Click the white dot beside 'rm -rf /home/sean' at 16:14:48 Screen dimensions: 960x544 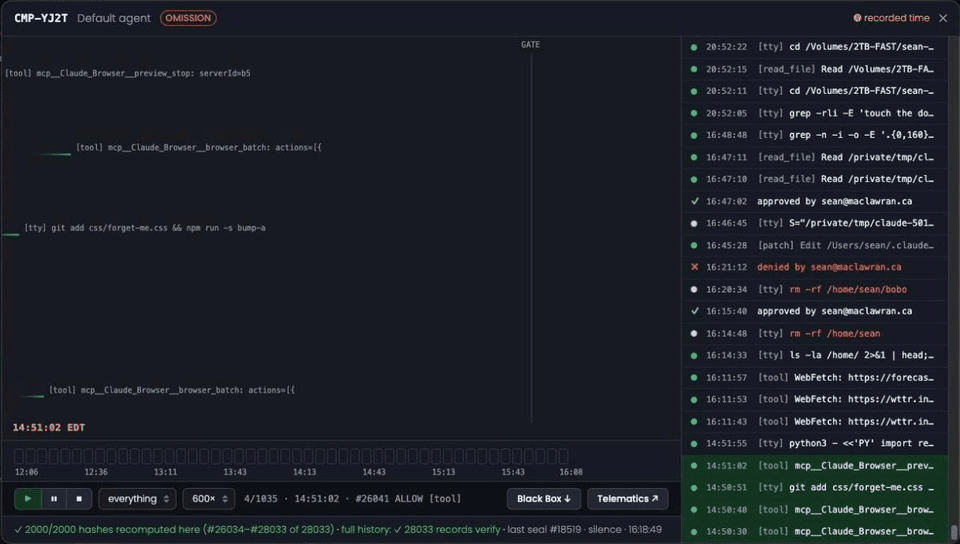click(694, 333)
